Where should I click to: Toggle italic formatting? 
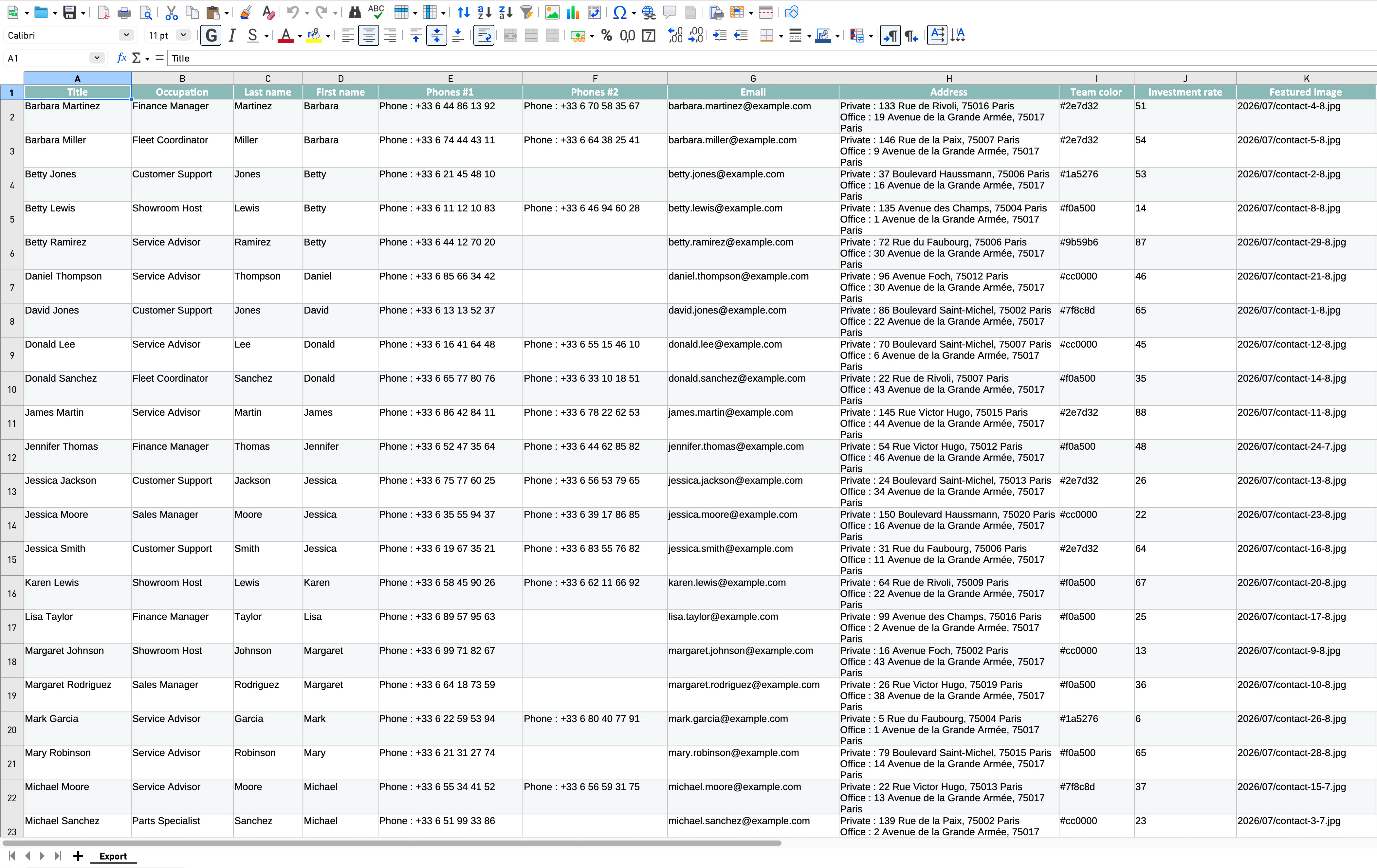pos(232,35)
